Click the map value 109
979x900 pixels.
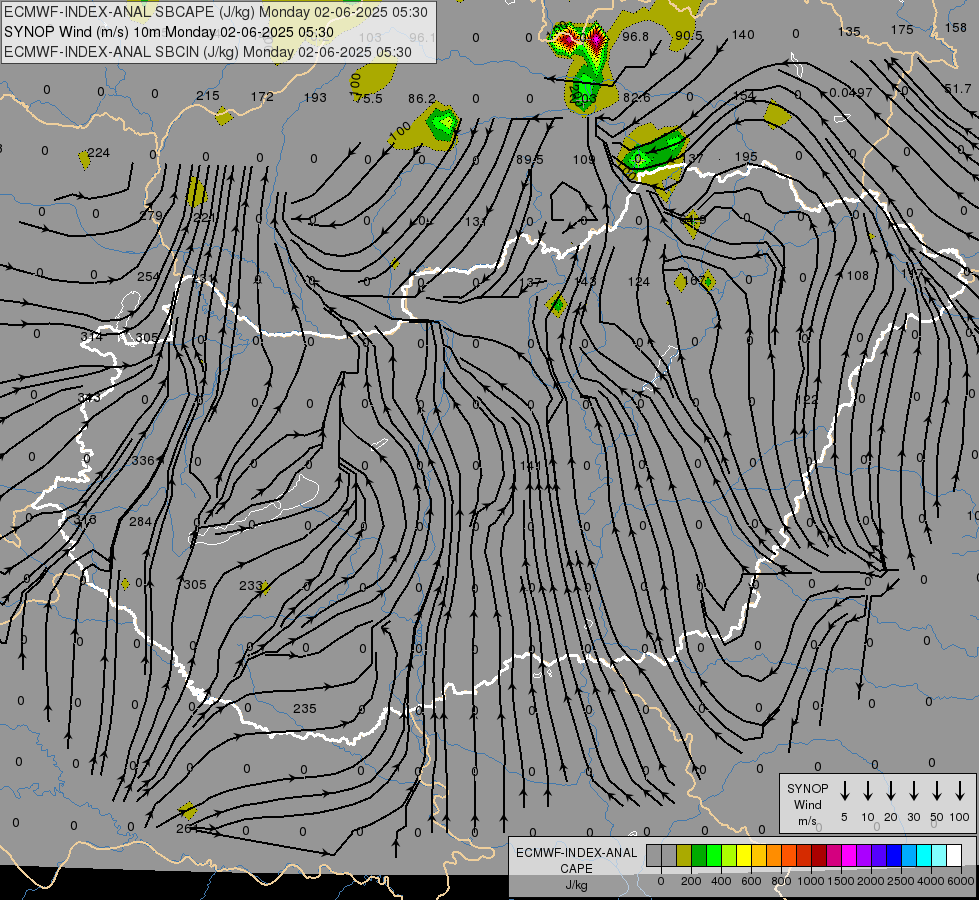pos(584,159)
